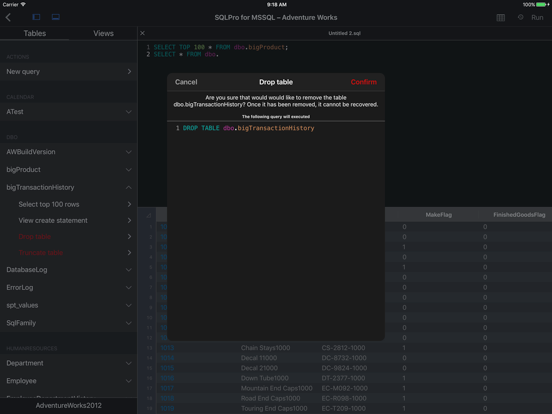Open query history clock icon
The image size is (552, 414).
point(520,17)
